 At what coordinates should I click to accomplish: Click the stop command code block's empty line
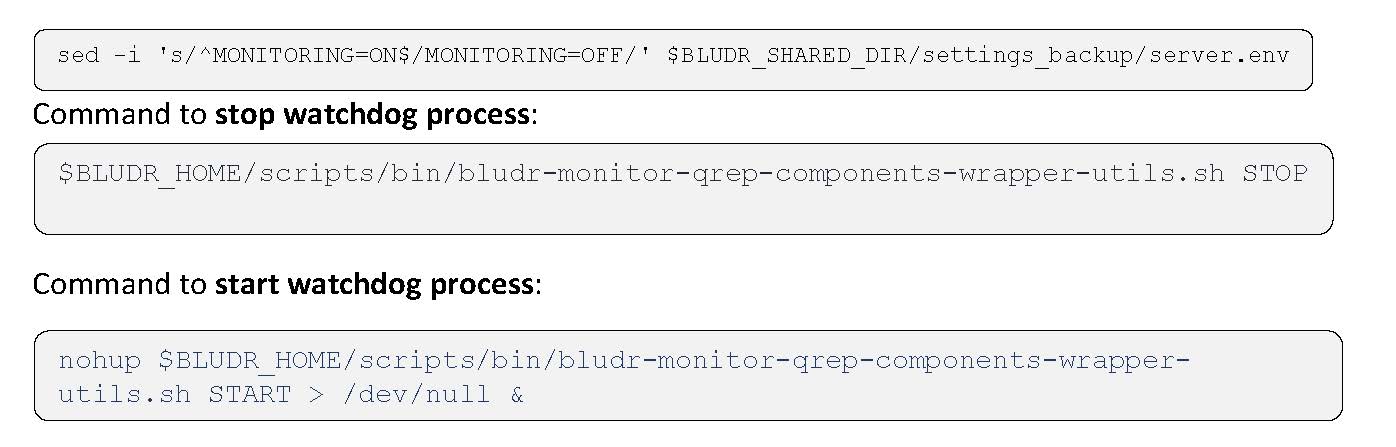point(683,211)
